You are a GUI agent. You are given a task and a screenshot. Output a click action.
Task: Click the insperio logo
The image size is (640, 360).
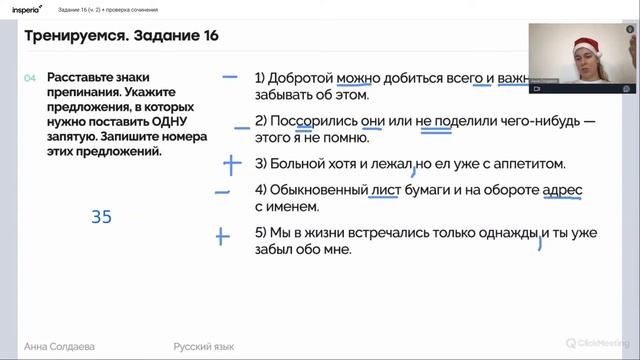[27, 9]
